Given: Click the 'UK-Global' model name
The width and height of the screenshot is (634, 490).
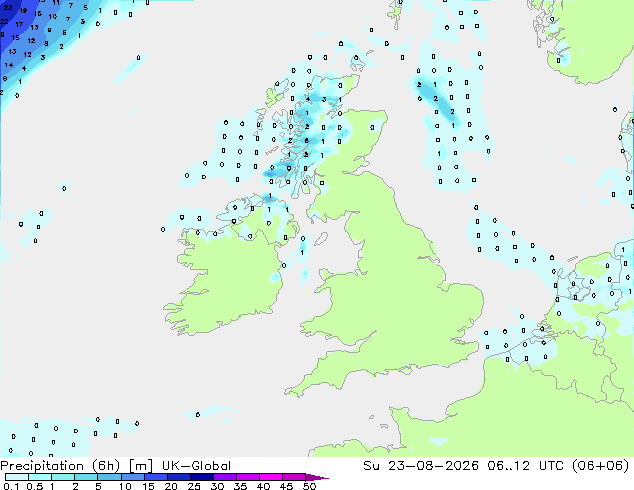Looking at the screenshot, I should tap(197, 466).
